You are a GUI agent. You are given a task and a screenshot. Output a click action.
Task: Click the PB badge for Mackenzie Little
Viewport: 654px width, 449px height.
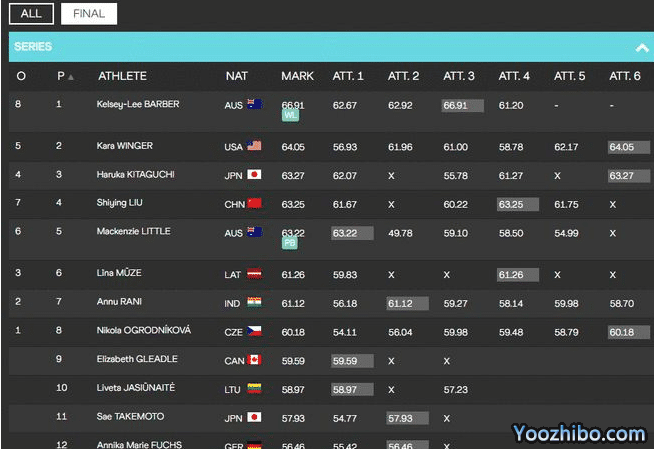(x=291, y=243)
